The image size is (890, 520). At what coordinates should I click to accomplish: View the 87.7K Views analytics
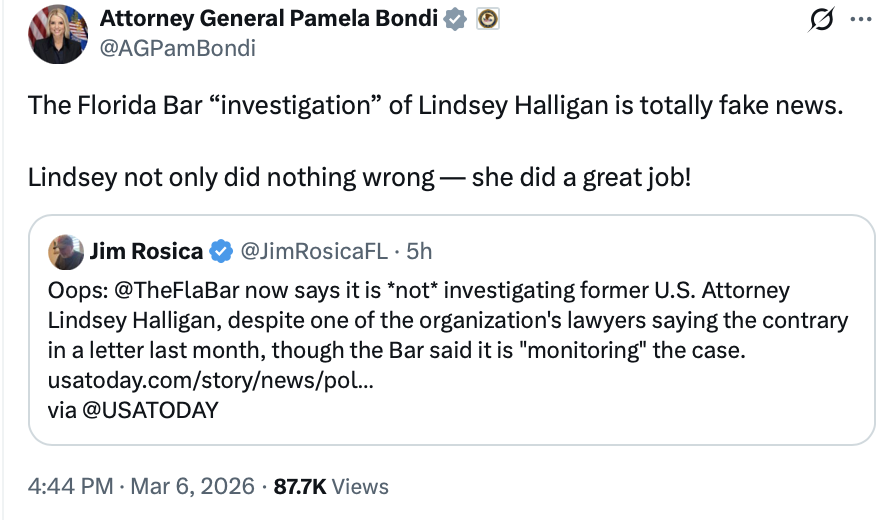(331, 487)
